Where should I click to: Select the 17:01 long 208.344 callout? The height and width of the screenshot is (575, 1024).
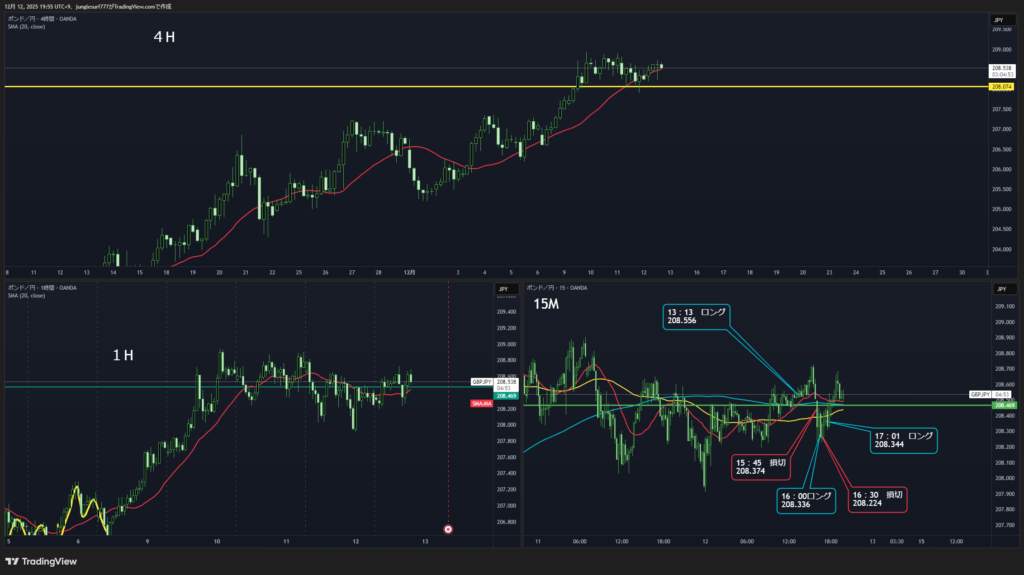pyautogui.click(x=904, y=440)
